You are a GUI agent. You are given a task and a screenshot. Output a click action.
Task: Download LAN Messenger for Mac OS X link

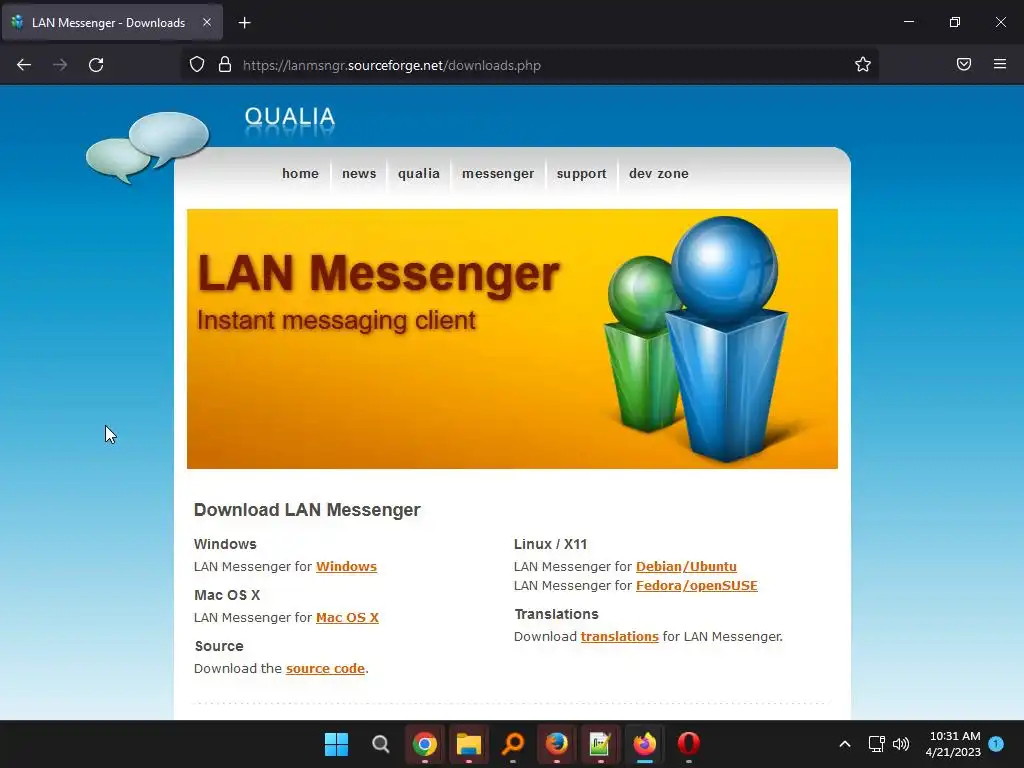tap(347, 618)
